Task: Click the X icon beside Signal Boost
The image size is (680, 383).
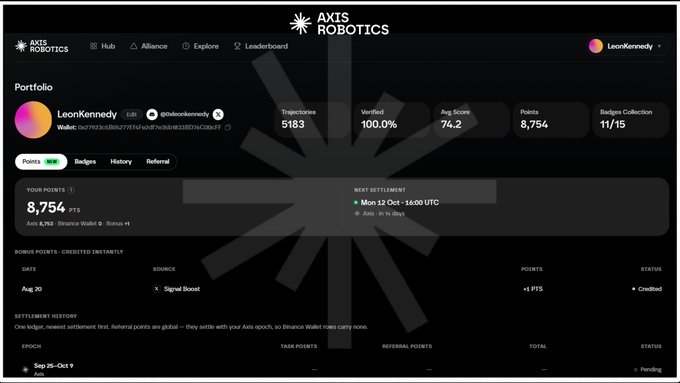Action: click(157, 289)
